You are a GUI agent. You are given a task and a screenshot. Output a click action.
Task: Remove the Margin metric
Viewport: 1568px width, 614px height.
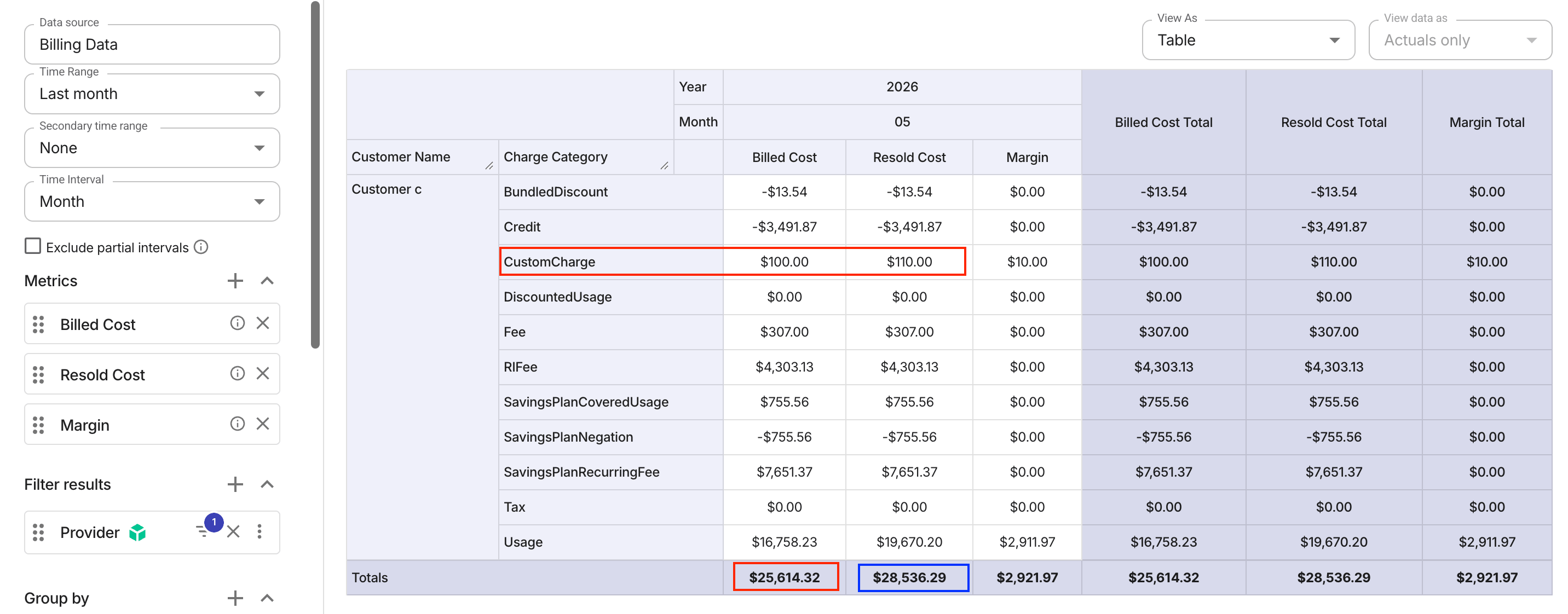point(262,424)
